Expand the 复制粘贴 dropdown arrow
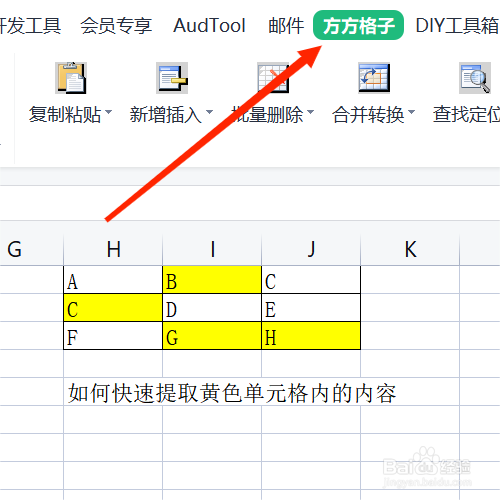The height and width of the screenshot is (500, 500). 108,112
